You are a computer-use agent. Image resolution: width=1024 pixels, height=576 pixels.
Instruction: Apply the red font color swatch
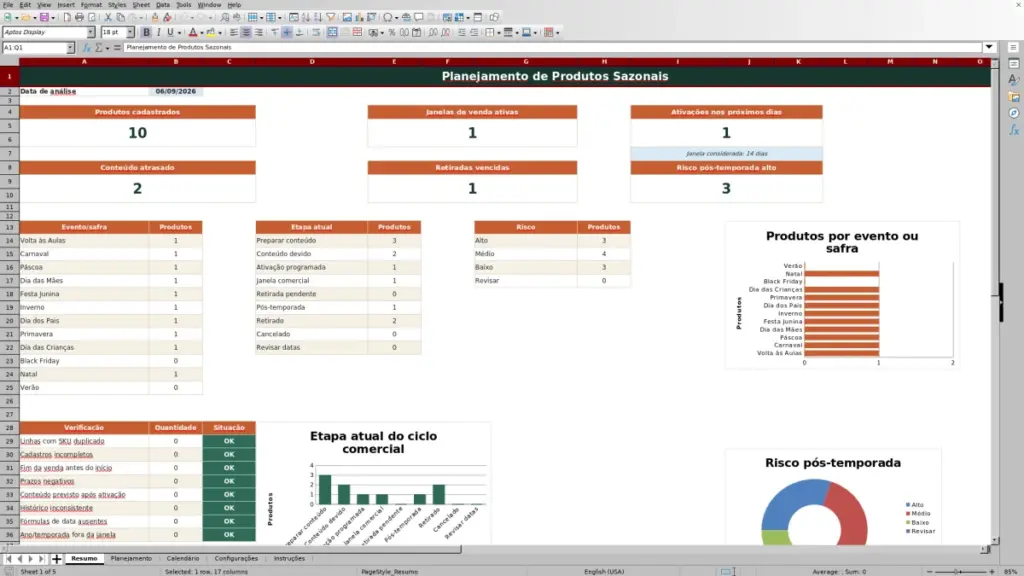(x=193, y=33)
